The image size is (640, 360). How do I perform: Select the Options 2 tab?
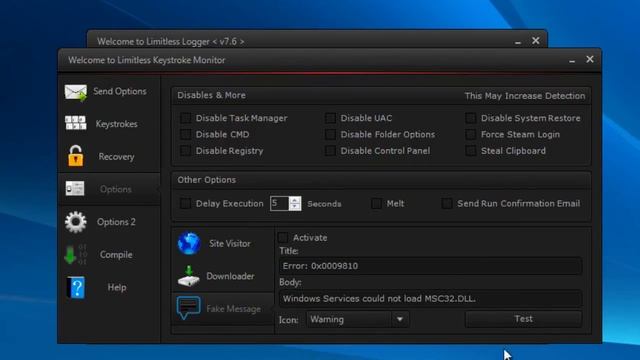point(109,222)
